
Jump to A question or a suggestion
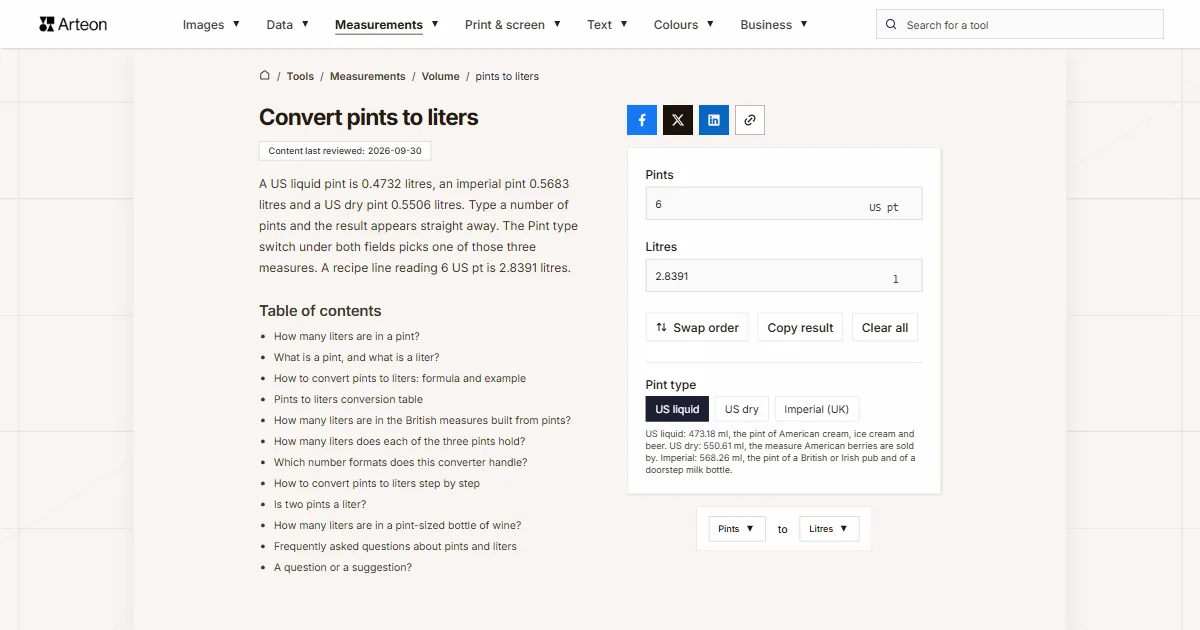coord(343,567)
